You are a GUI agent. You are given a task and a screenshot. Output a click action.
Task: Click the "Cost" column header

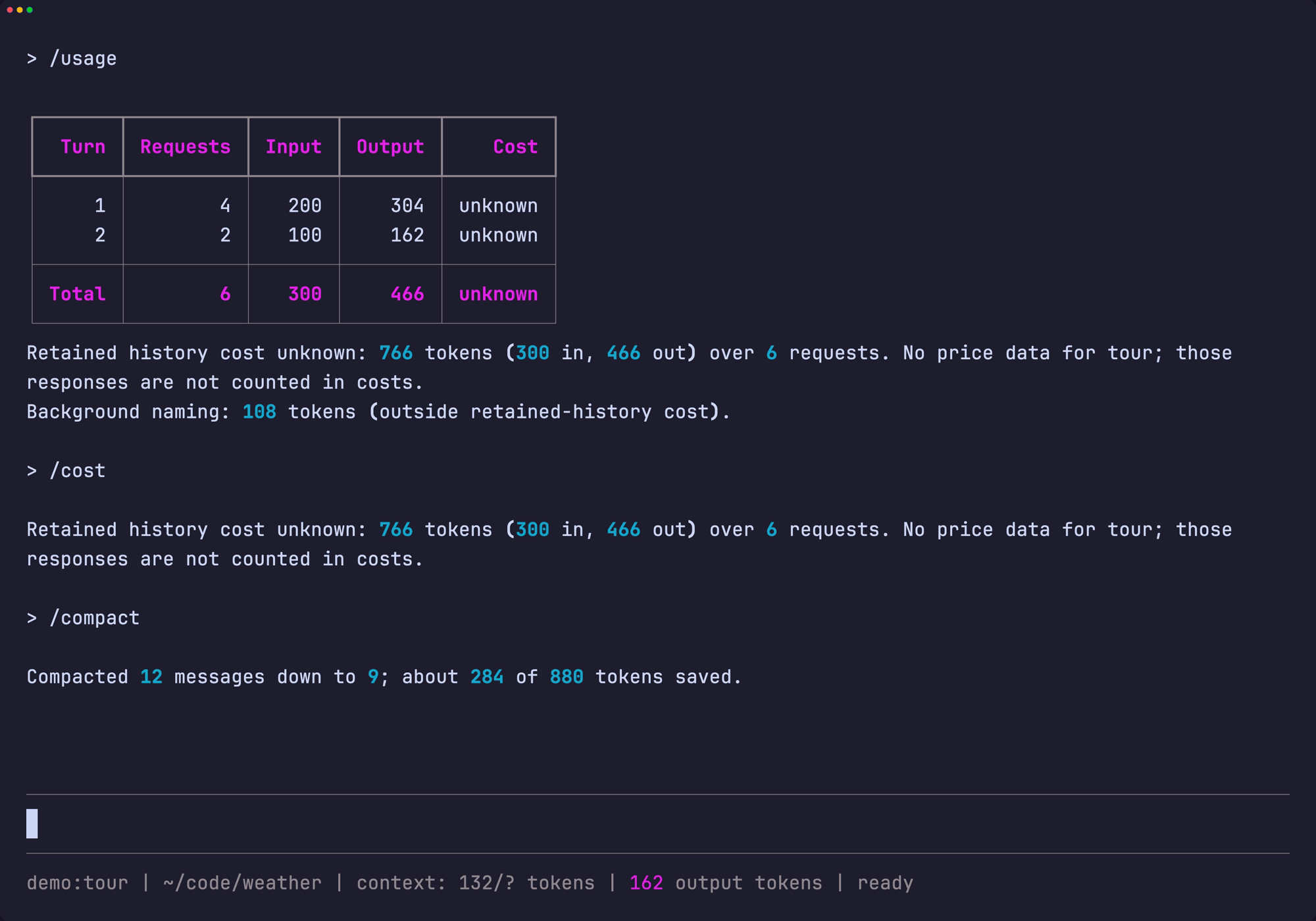coord(516,147)
